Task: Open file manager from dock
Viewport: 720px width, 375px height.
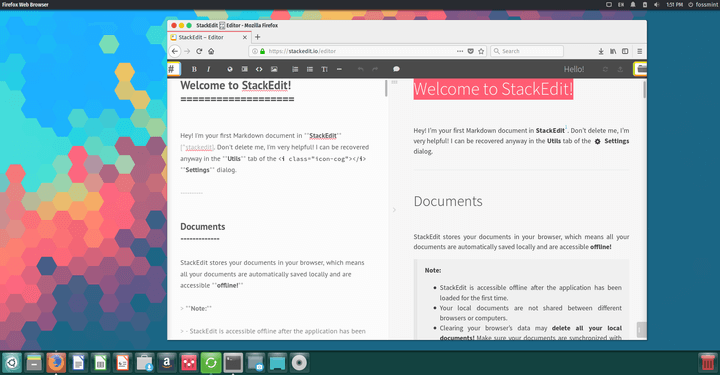Action: (34, 363)
